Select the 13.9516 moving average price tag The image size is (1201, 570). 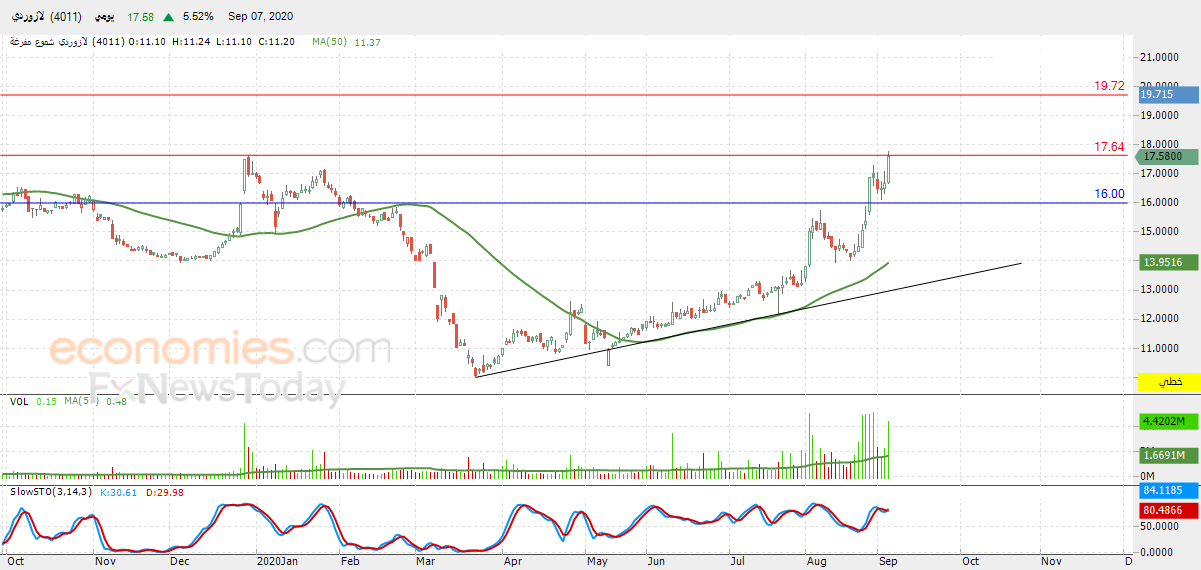[1169, 261]
